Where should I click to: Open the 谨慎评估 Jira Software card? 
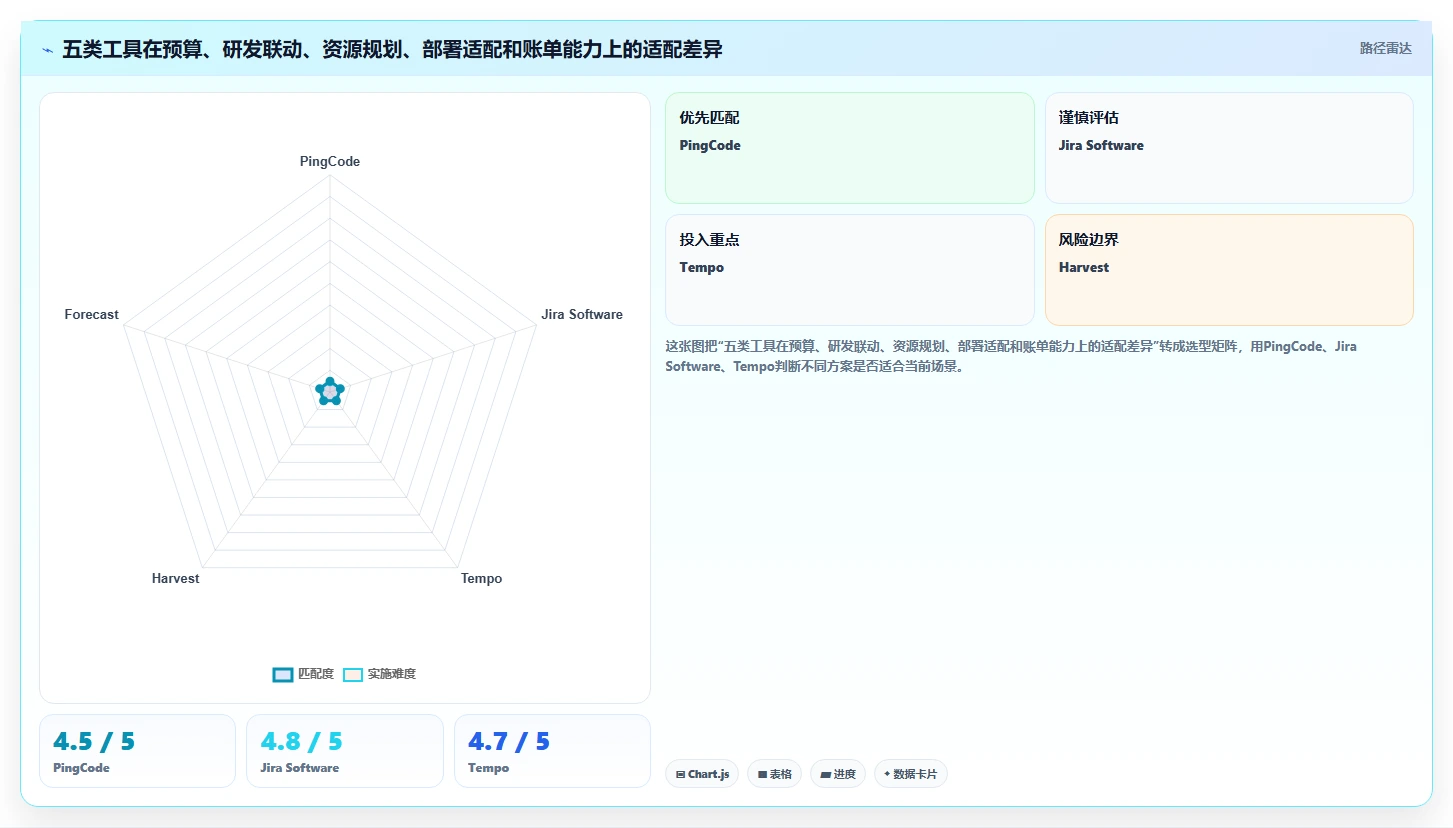1229,148
